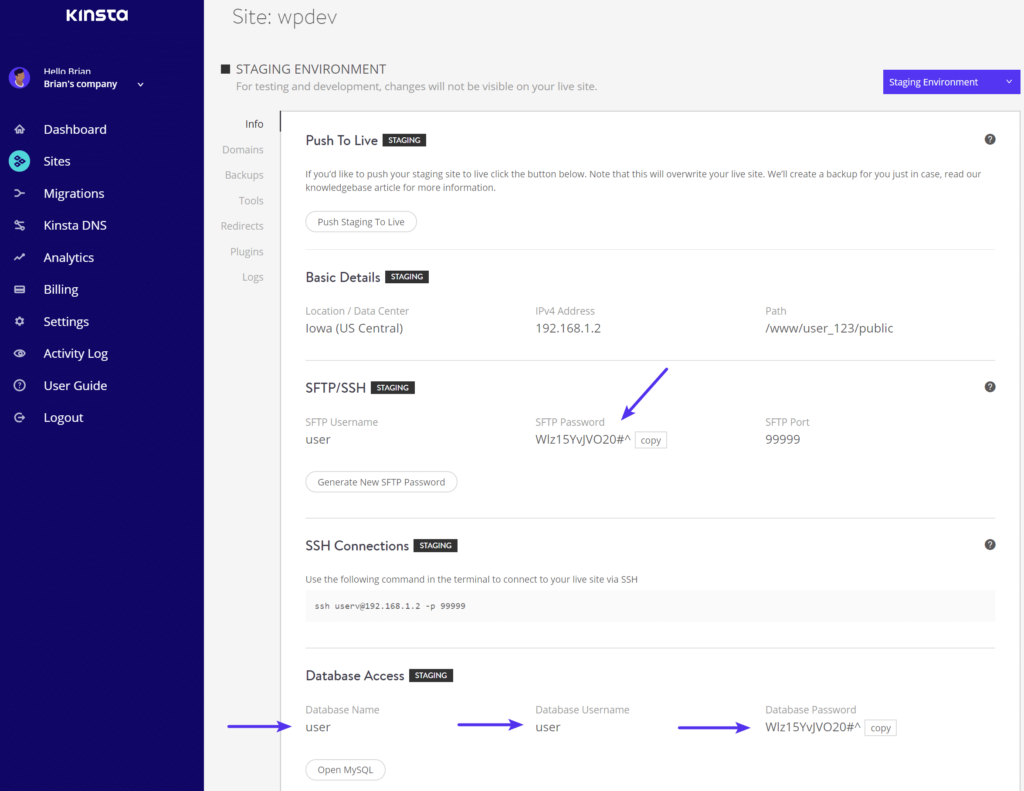Switch to the Domains tab
This screenshot has width=1024, height=791.
click(x=243, y=149)
